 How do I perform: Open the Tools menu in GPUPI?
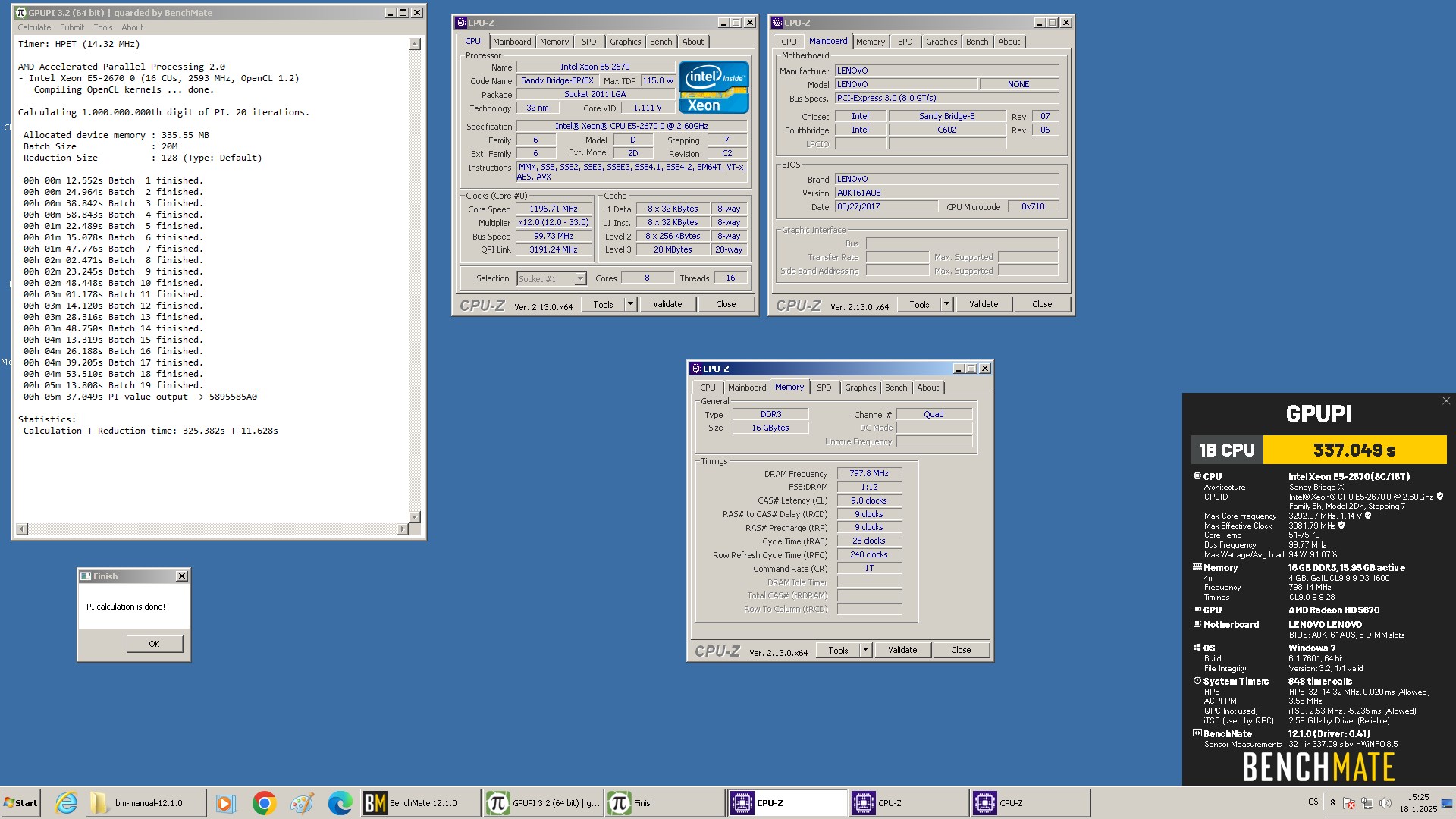tap(103, 27)
